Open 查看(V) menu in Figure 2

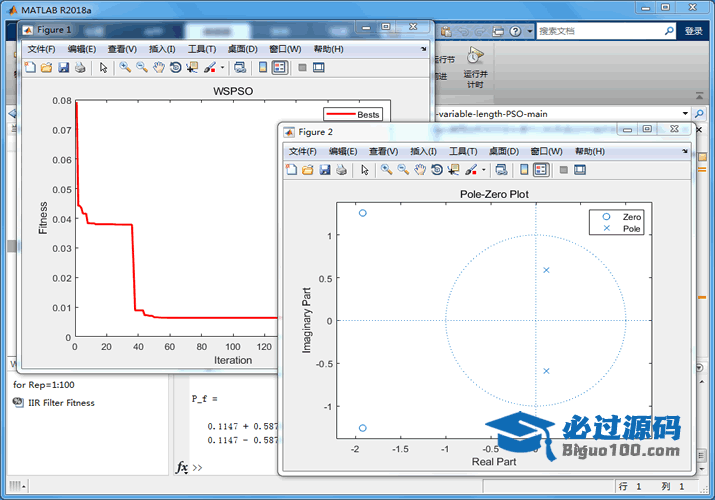[383, 151]
